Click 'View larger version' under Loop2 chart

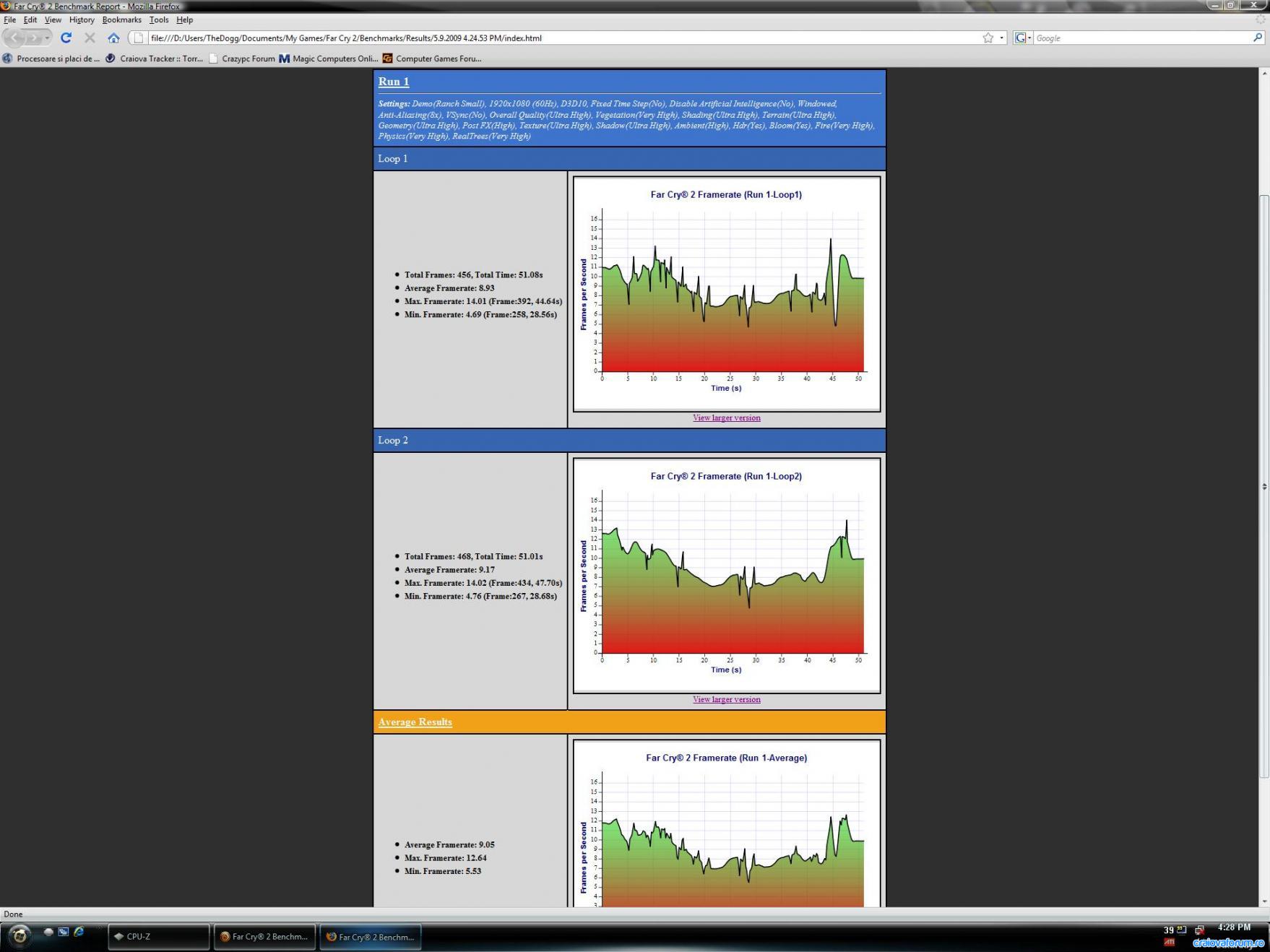(726, 699)
